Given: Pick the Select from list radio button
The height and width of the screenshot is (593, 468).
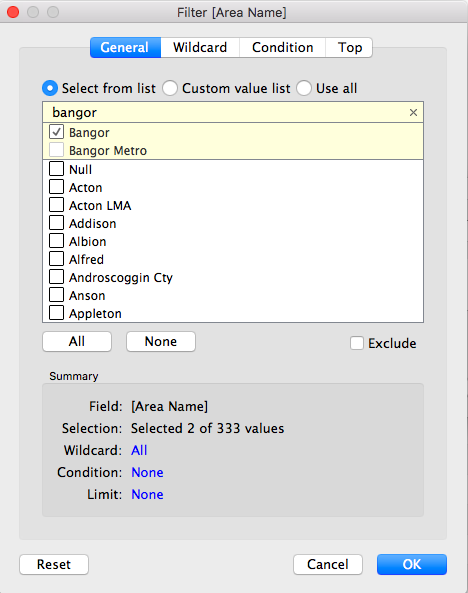Looking at the screenshot, I should tap(50, 88).
